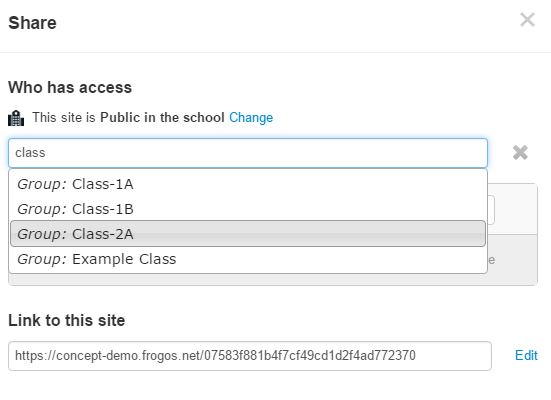Click the partly hidden field behind the suggestions
Viewport: 551px width, 400px height.
491,210
